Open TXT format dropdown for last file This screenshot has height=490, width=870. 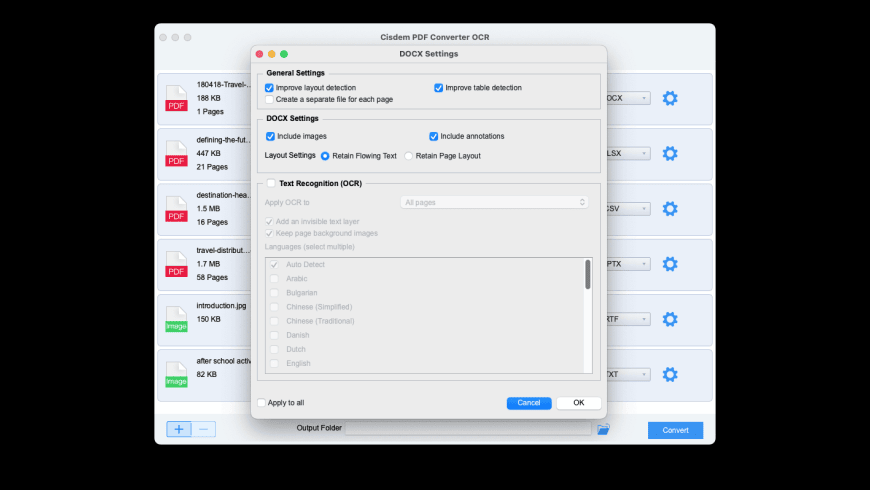[628, 374]
